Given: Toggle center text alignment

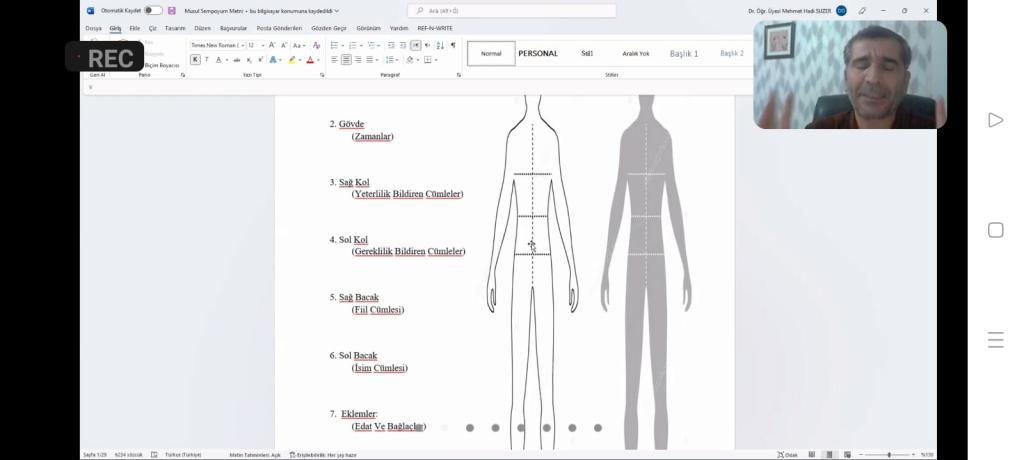Looking at the screenshot, I should point(346,60).
